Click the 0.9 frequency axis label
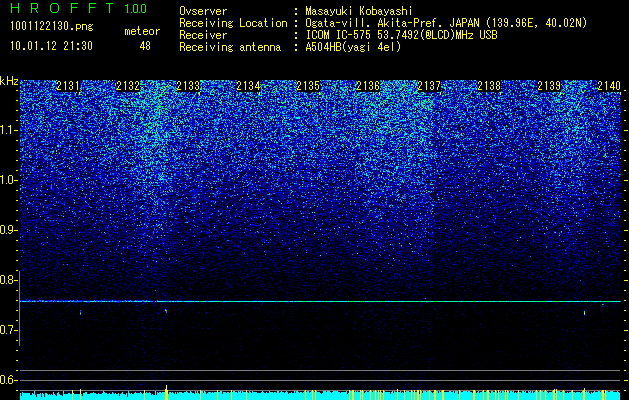The width and height of the screenshot is (629, 400). point(9,230)
